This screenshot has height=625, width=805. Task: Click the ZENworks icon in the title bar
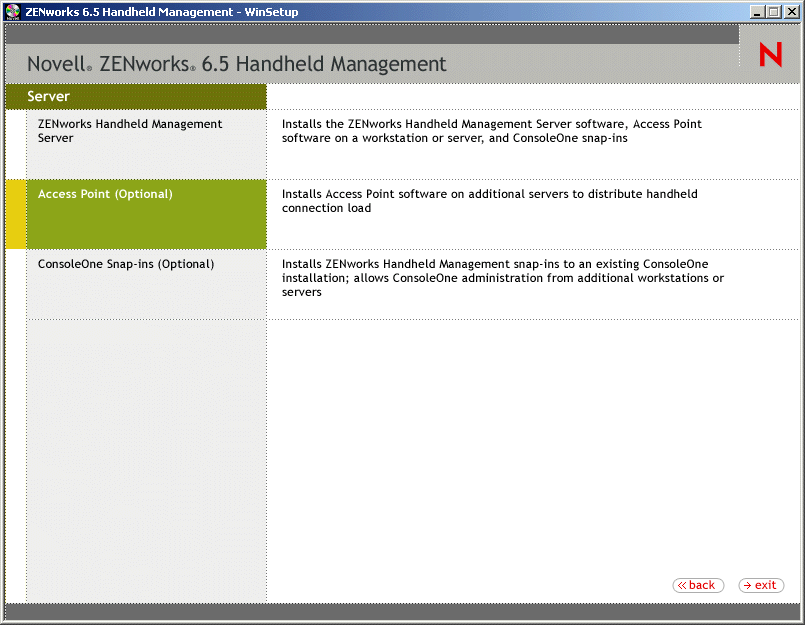click(11, 11)
